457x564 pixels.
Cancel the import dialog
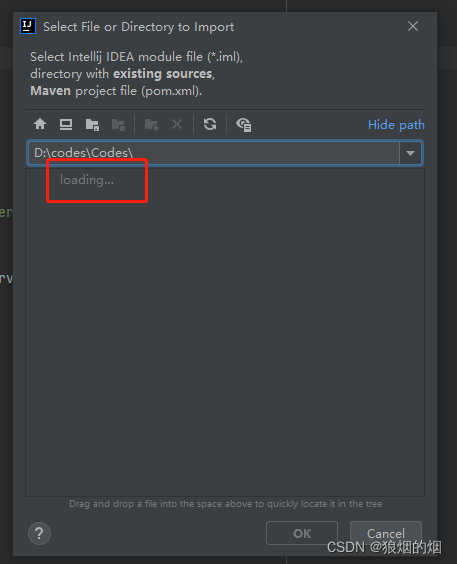(x=385, y=533)
